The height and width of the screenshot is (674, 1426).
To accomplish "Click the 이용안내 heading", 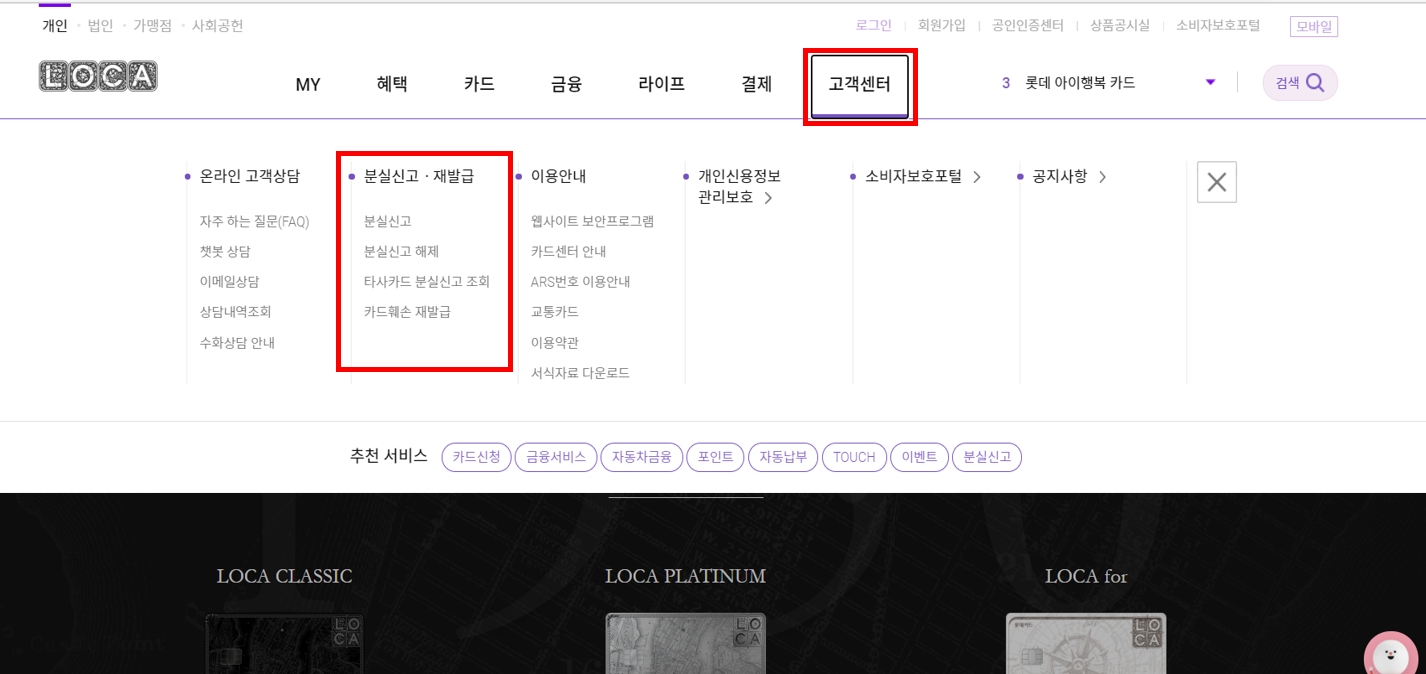I will click(x=558, y=176).
